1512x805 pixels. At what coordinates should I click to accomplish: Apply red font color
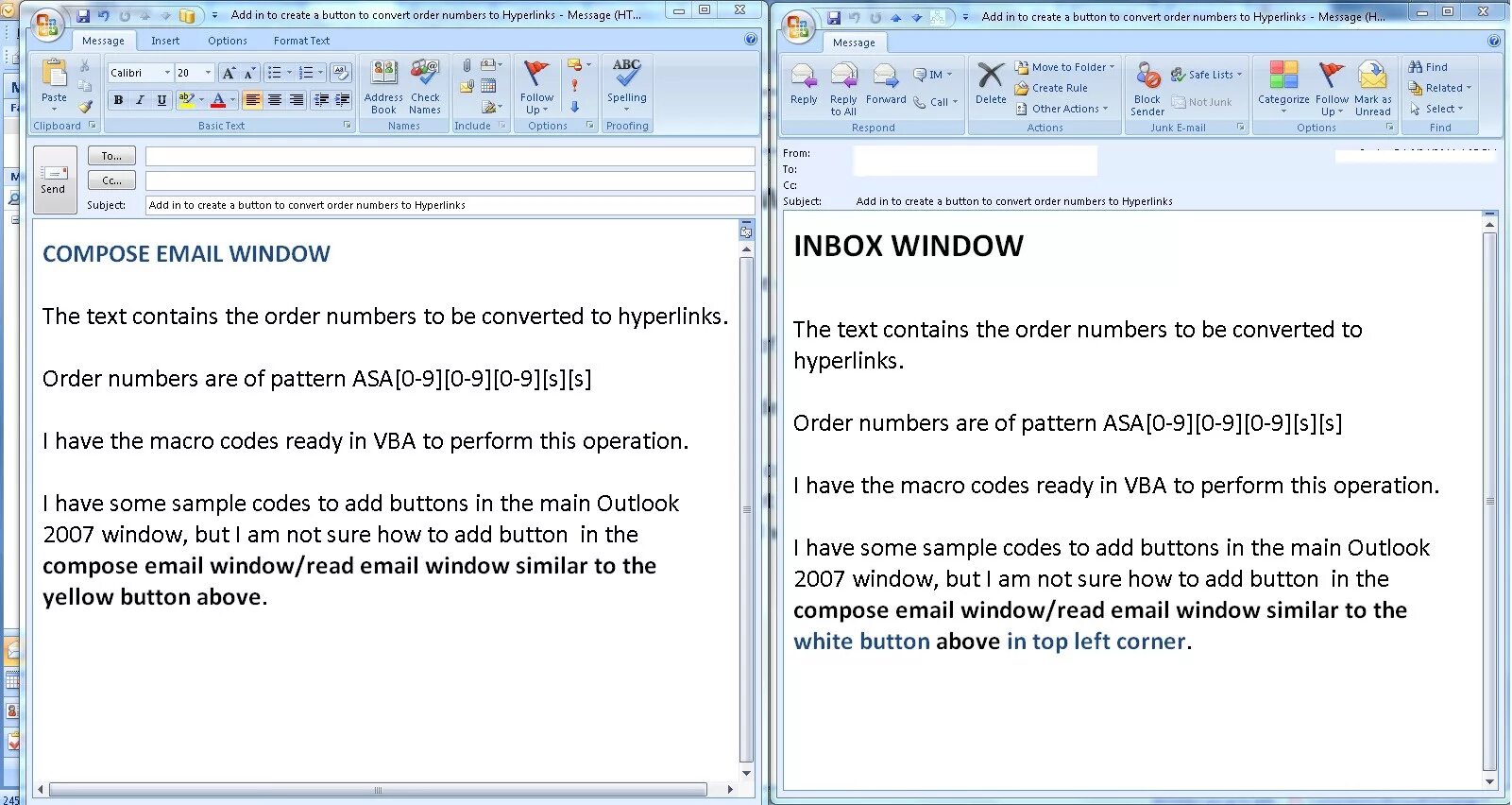[218, 100]
